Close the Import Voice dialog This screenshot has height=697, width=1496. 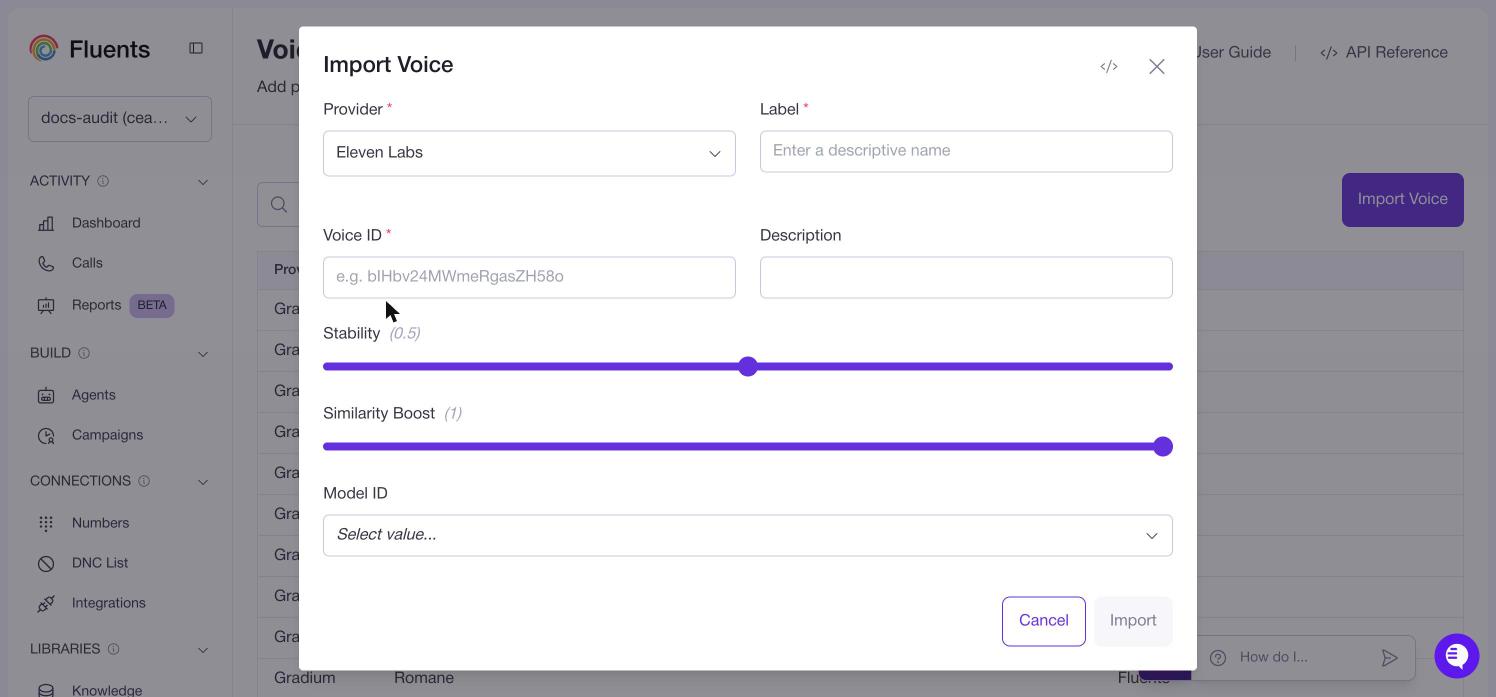click(1157, 66)
